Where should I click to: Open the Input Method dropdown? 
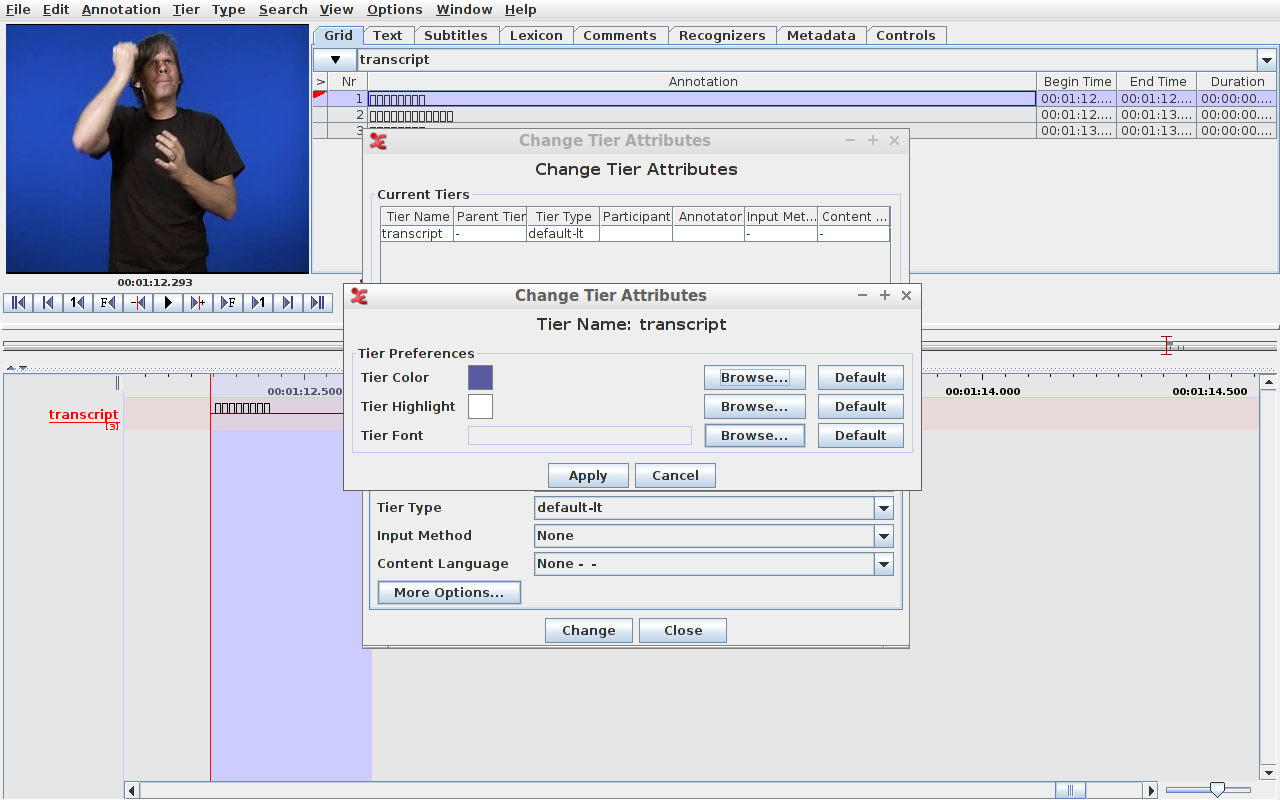point(884,536)
